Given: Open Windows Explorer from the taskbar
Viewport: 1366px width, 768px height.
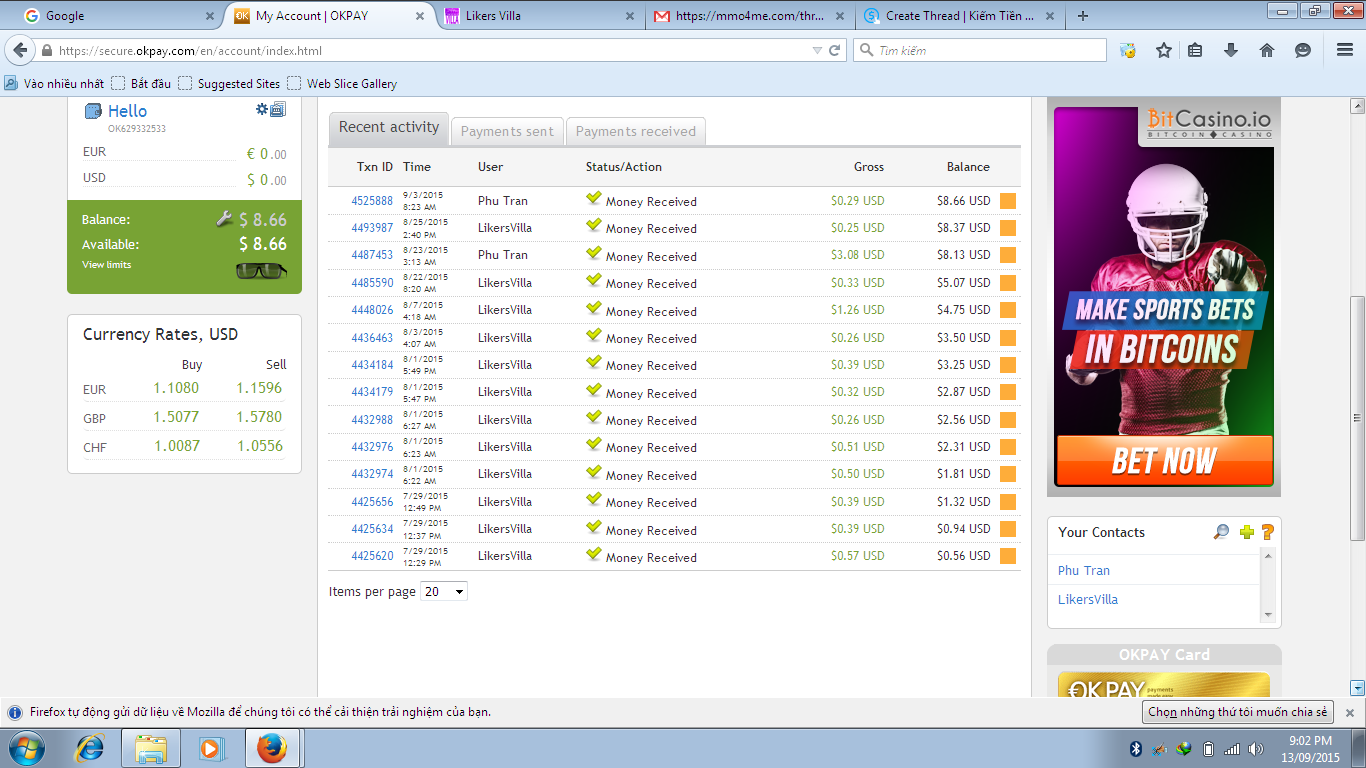Looking at the screenshot, I should pyautogui.click(x=151, y=748).
